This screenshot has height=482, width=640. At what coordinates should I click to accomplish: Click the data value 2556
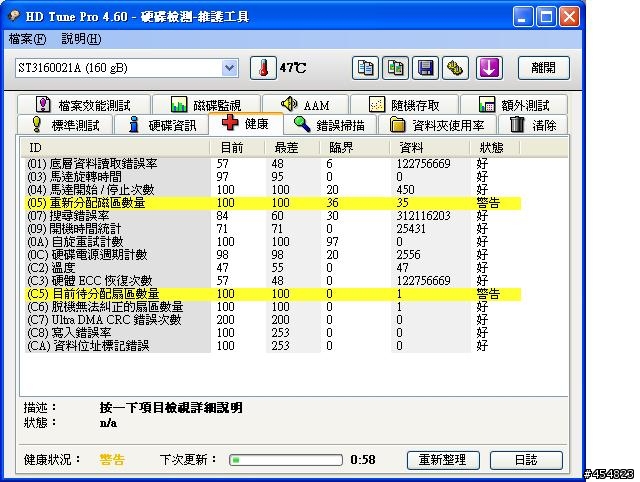tap(408, 255)
